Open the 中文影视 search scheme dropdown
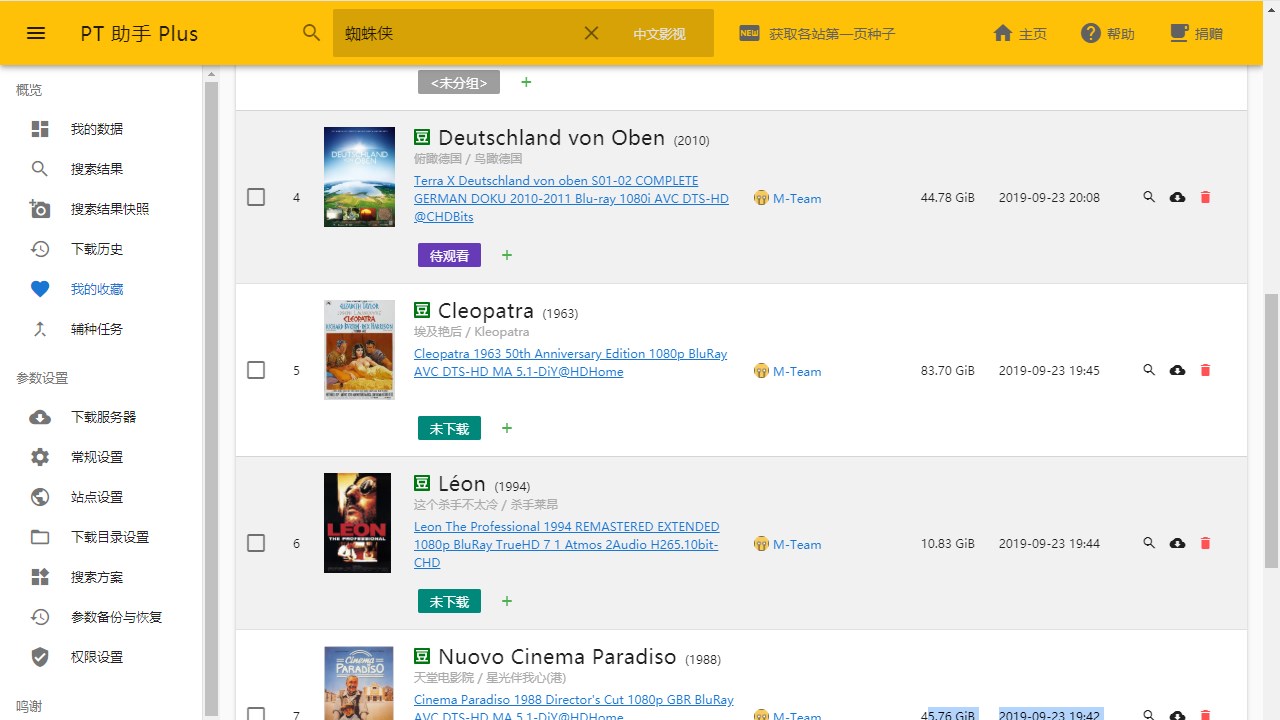Screen dimensions: 1280x720 pyautogui.click(x=659, y=34)
